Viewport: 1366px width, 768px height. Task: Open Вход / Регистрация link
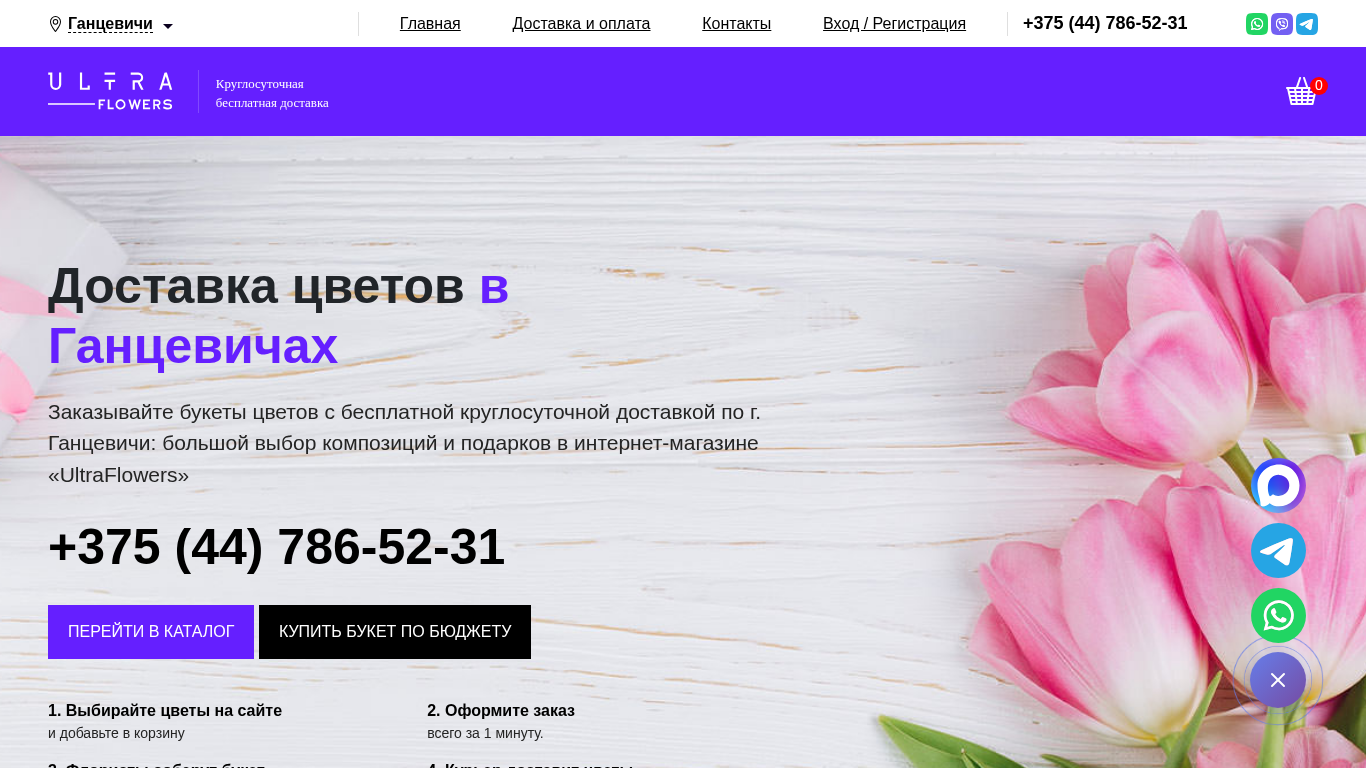pyautogui.click(x=894, y=24)
